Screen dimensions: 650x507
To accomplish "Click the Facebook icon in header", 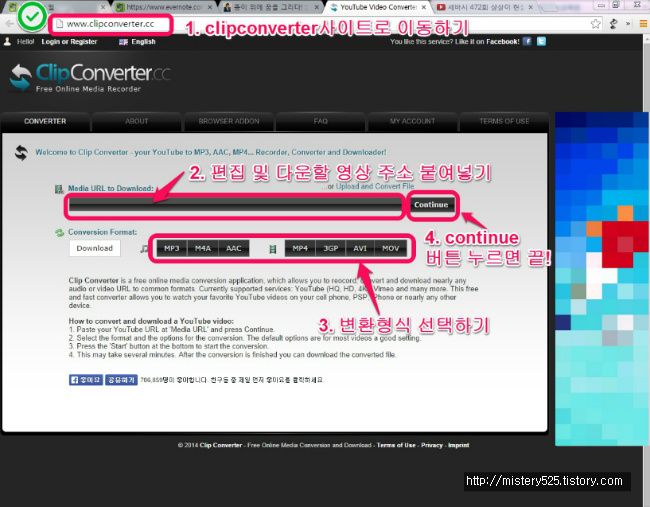I will (x=527, y=41).
